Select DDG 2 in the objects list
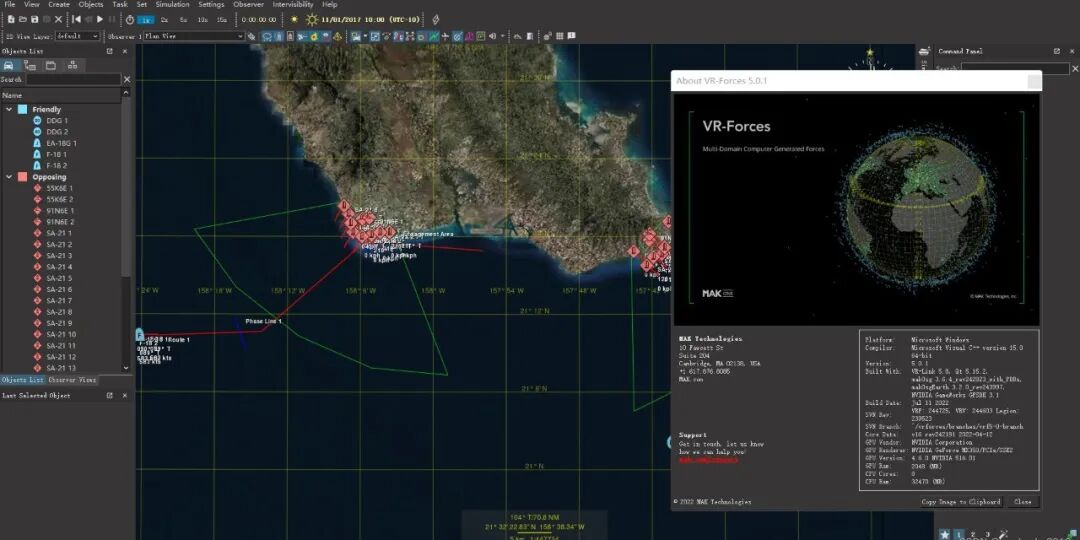The width and height of the screenshot is (1080, 540). 57,132
